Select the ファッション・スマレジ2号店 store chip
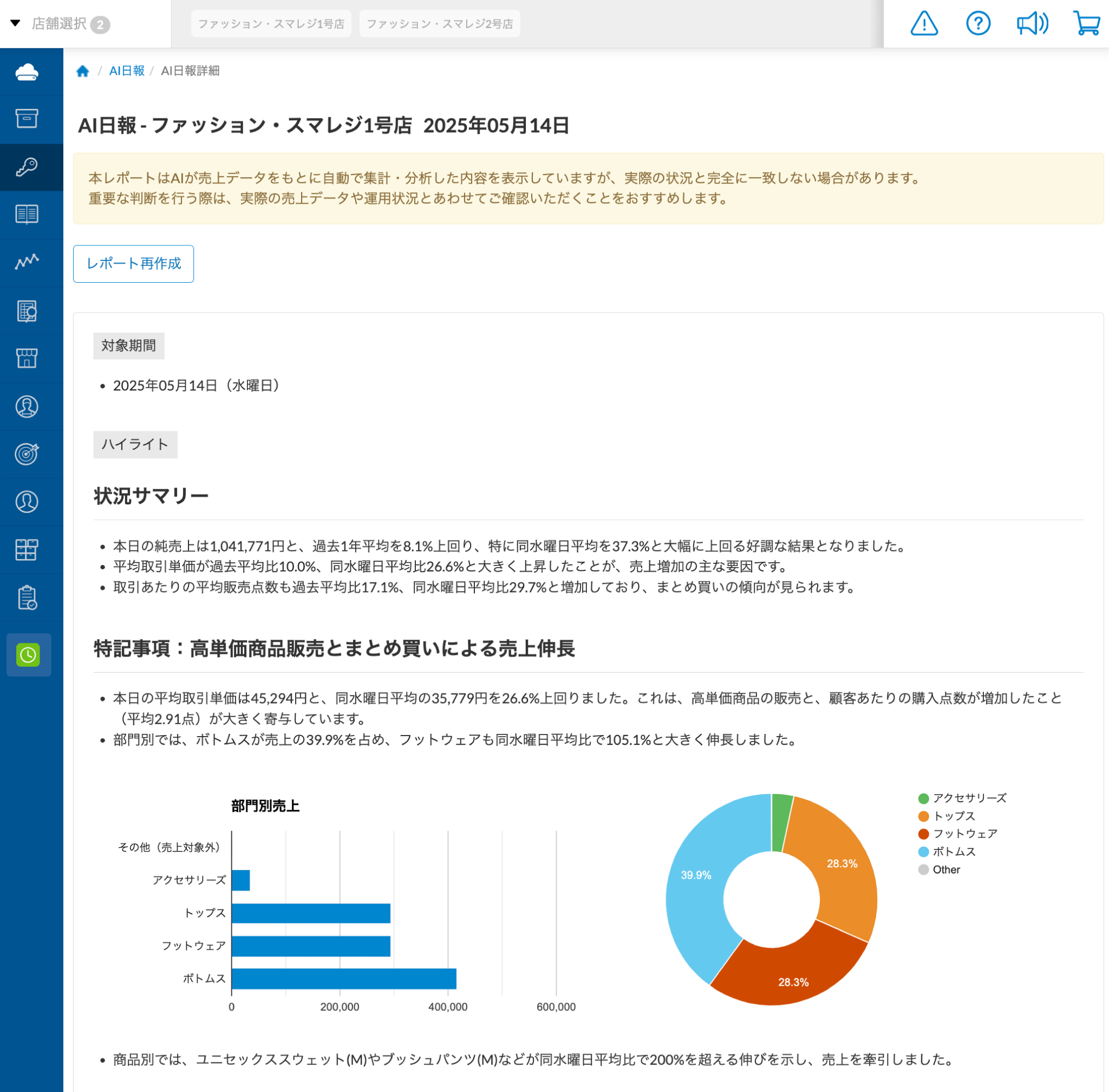1109x1092 pixels. (x=439, y=23)
